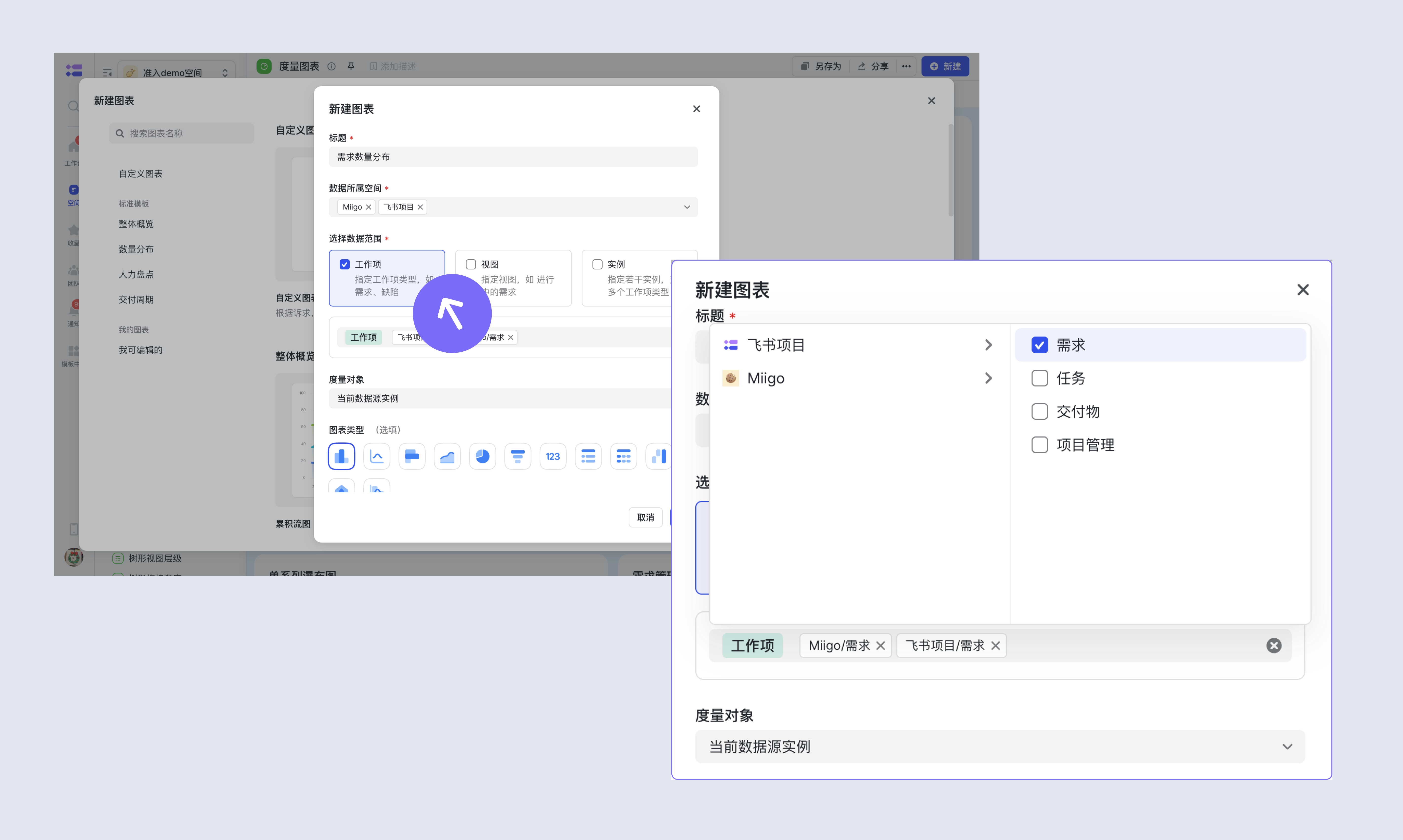This screenshot has width=1403, height=840.
Task: Click the blue 新建 button
Action: 945,66
